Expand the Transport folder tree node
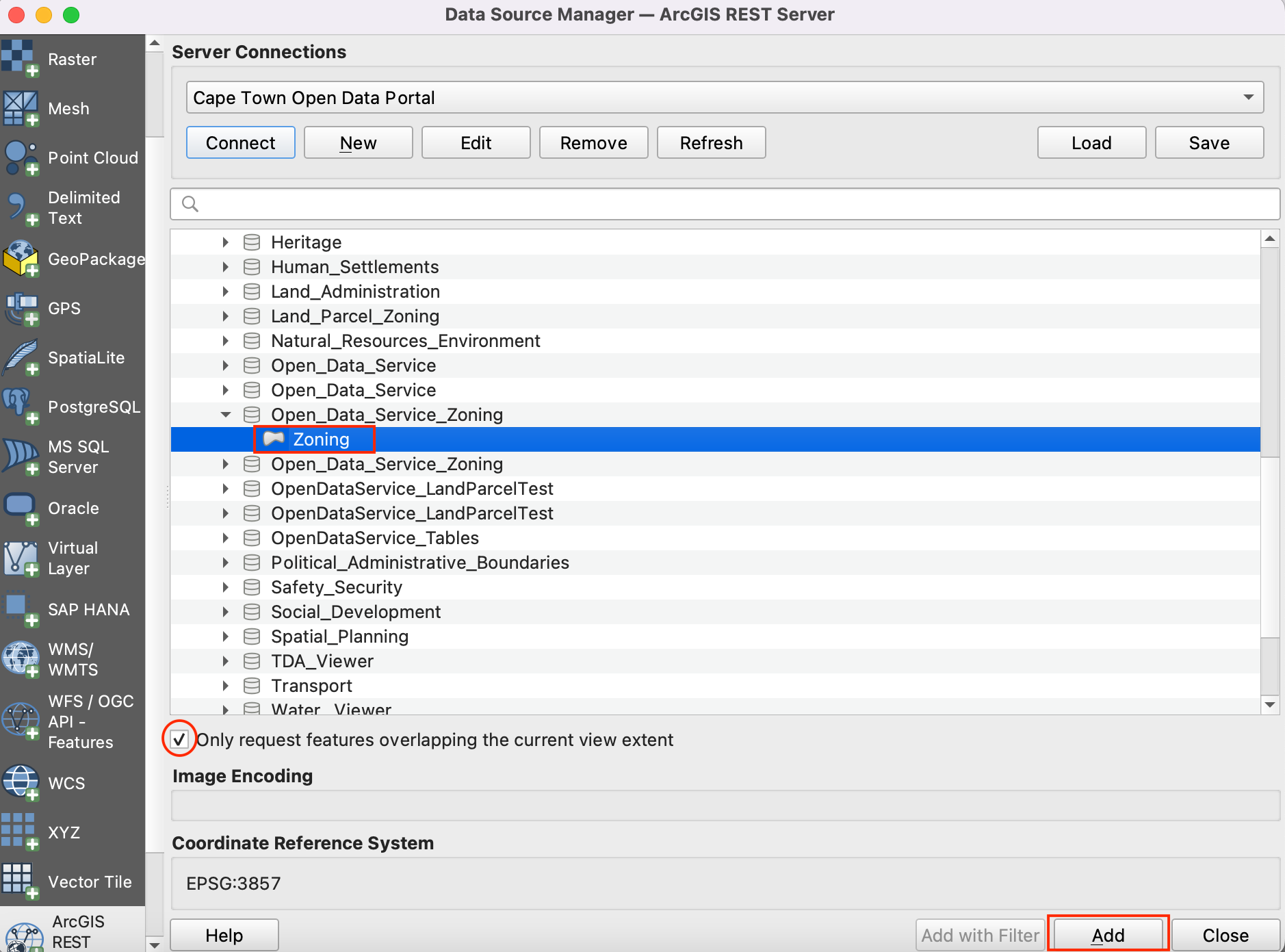Viewport: 1285px width, 952px height. click(x=226, y=686)
